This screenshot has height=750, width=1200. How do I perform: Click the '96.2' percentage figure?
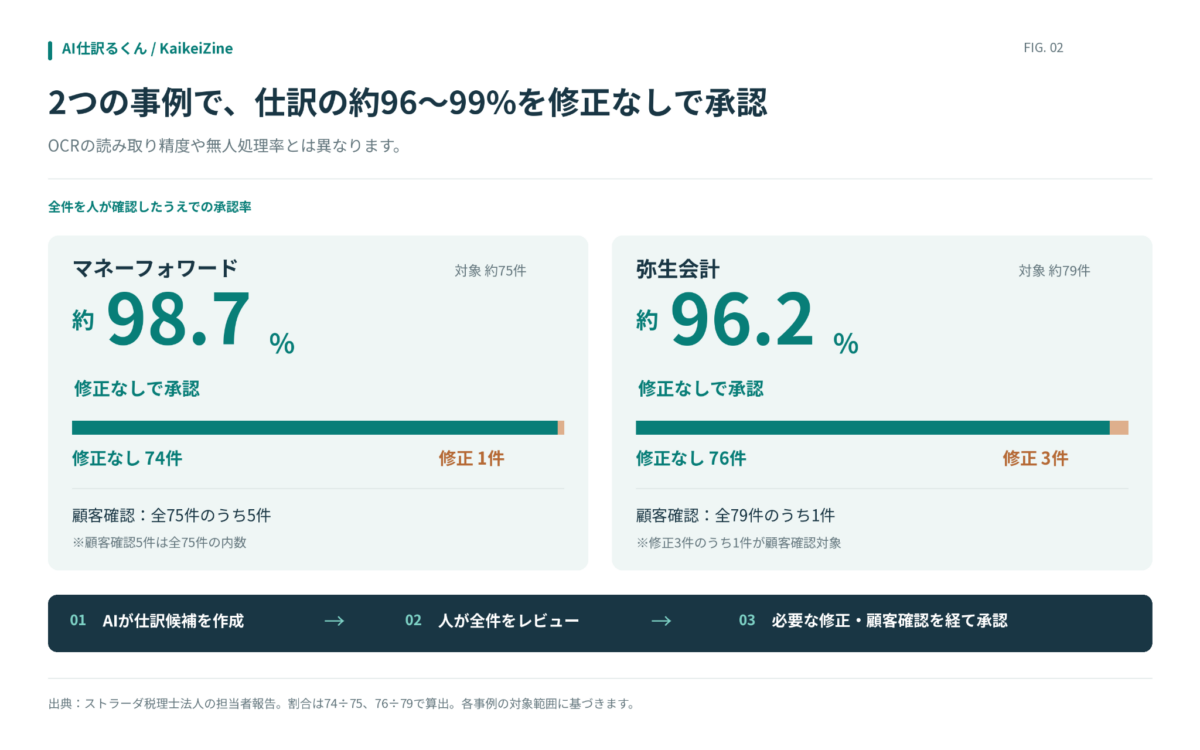point(743,319)
